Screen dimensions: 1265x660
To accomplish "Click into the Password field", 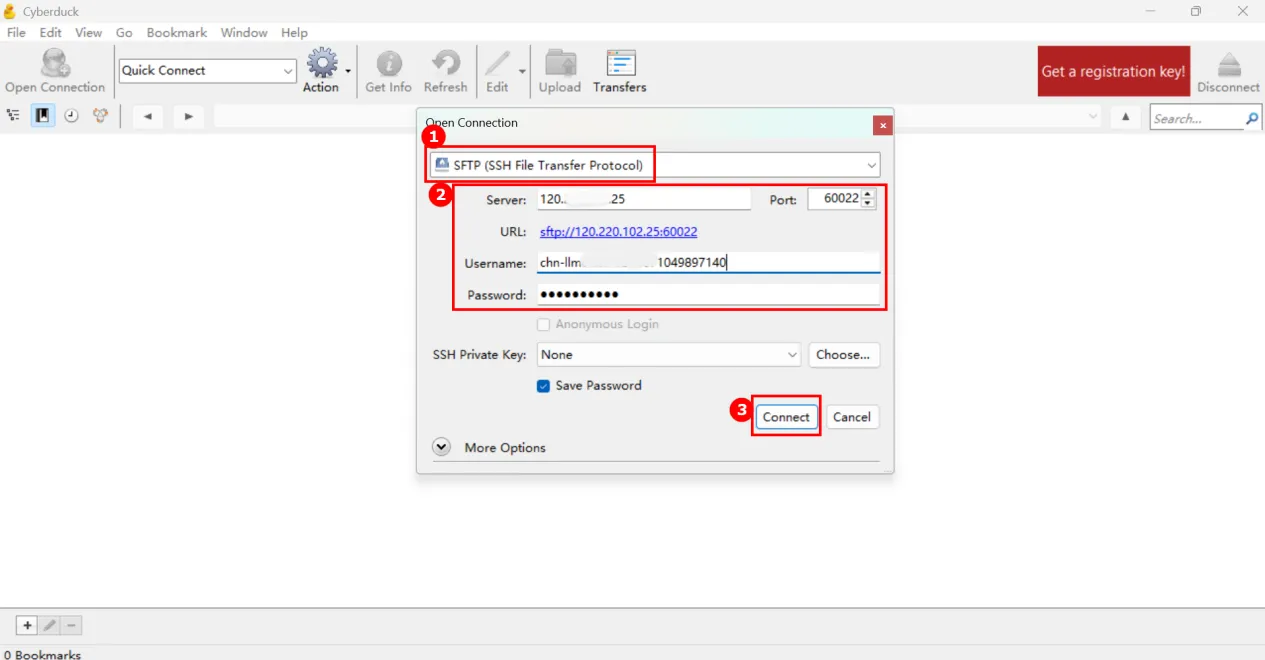I will coord(708,295).
